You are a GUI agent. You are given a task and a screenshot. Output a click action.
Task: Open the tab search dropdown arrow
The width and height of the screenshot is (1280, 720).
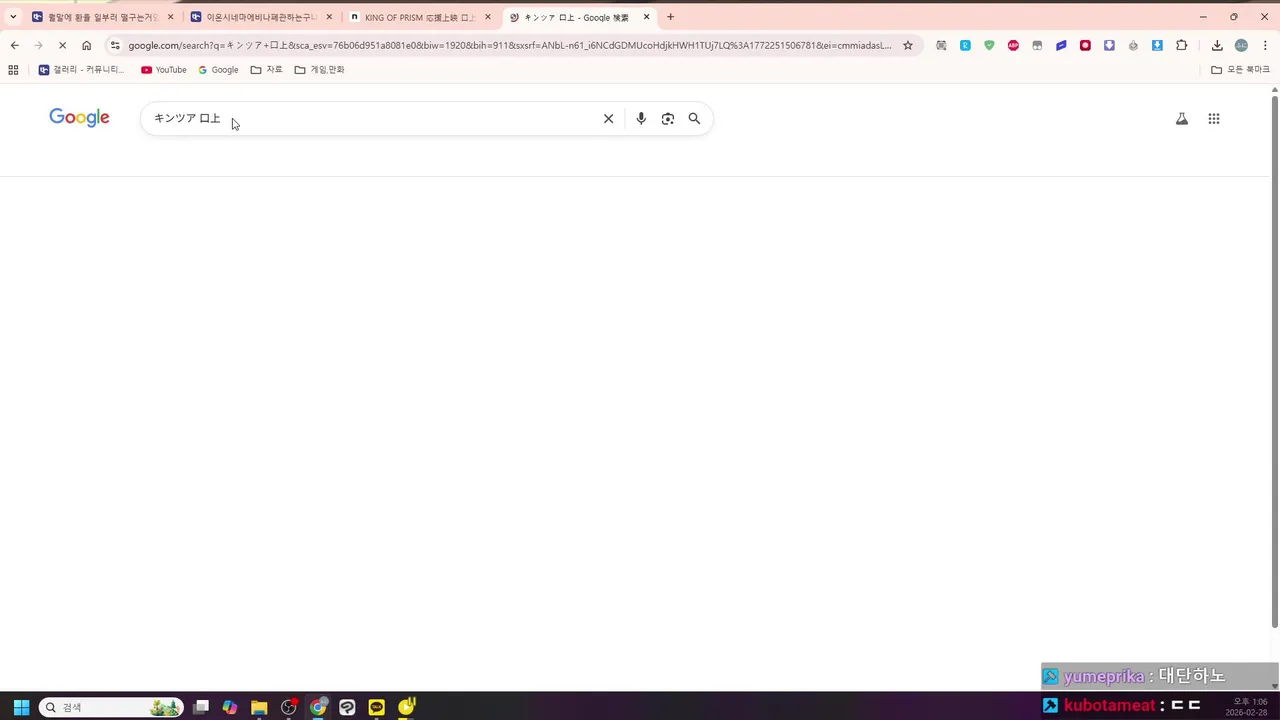pos(13,17)
